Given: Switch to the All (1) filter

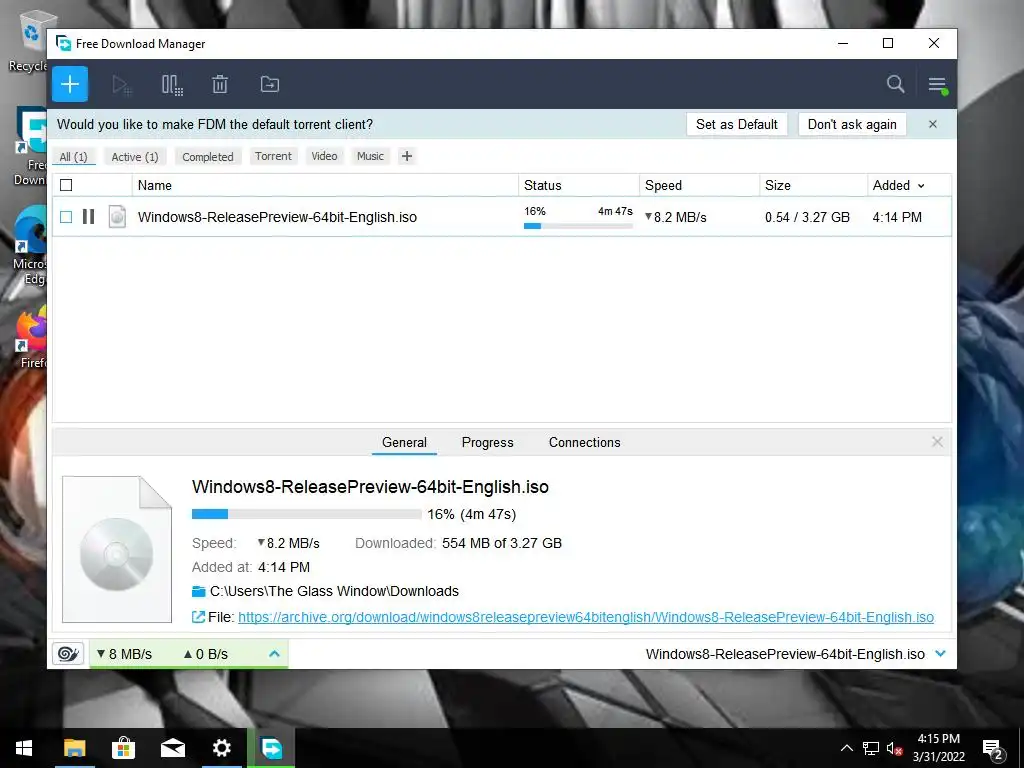Looking at the screenshot, I should [x=73, y=157].
